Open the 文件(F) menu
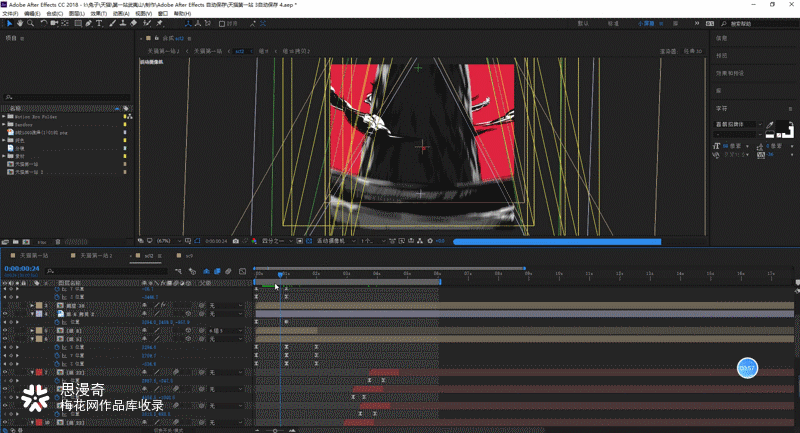Viewport: 800px width, 433px height. [x=12, y=14]
